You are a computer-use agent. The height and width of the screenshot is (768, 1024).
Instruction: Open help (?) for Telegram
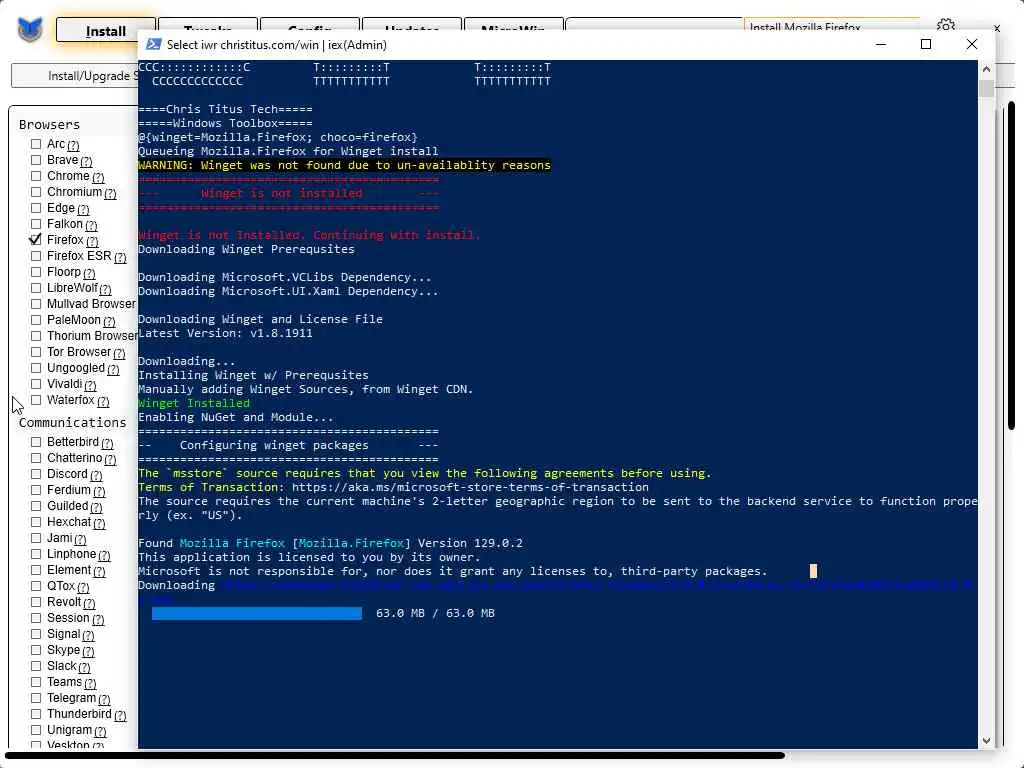tap(104, 699)
